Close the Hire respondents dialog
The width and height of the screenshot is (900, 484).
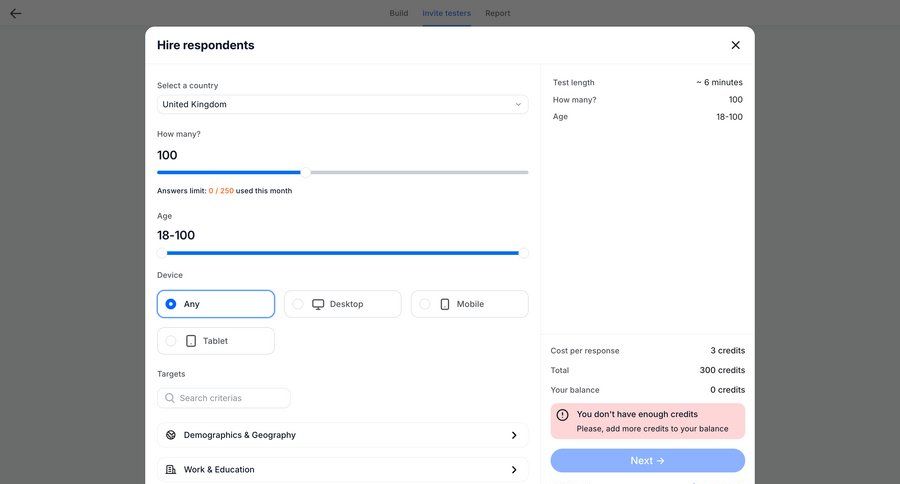pyautogui.click(x=735, y=45)
